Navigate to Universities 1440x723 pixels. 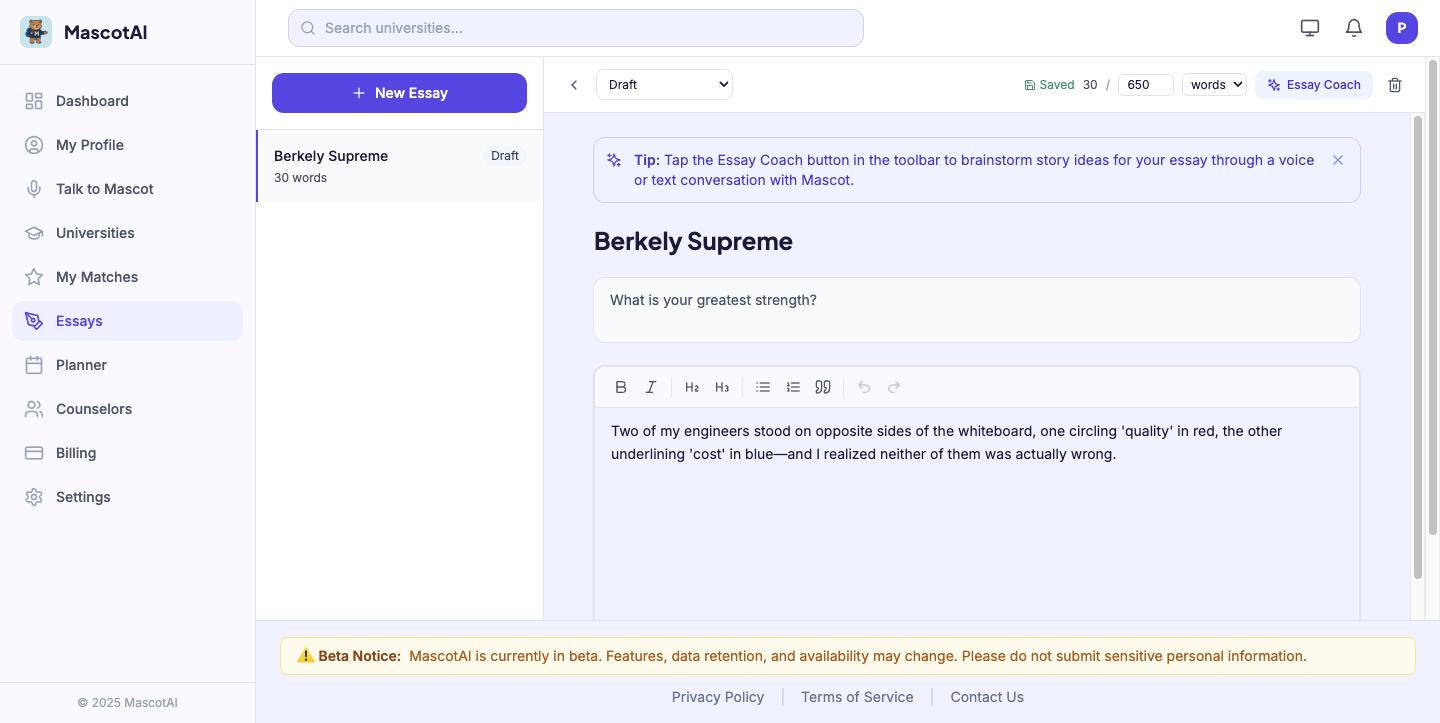click(x=127, y=233)
